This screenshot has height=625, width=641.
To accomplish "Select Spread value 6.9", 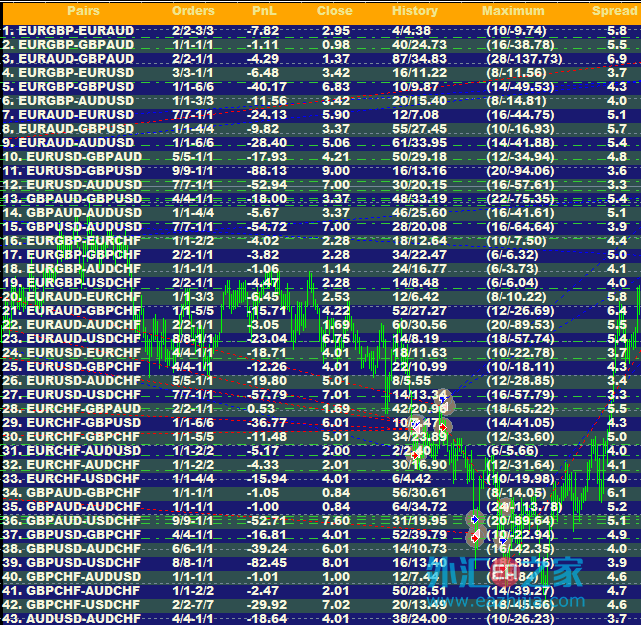I will 617,58.
